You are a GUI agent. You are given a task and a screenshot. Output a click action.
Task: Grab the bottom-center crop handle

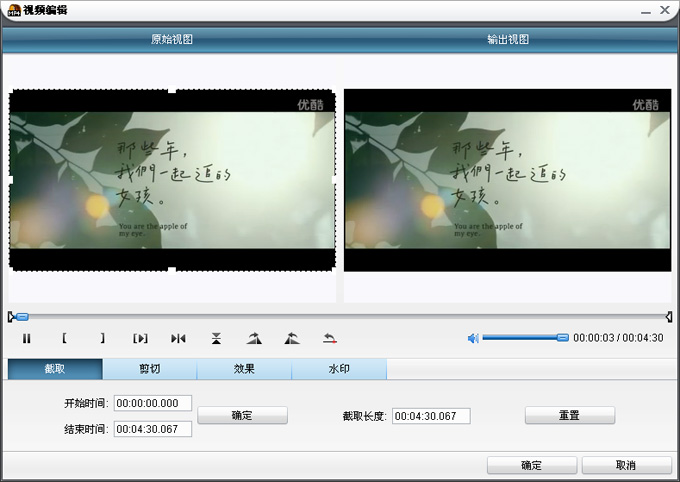pos(172,270)
